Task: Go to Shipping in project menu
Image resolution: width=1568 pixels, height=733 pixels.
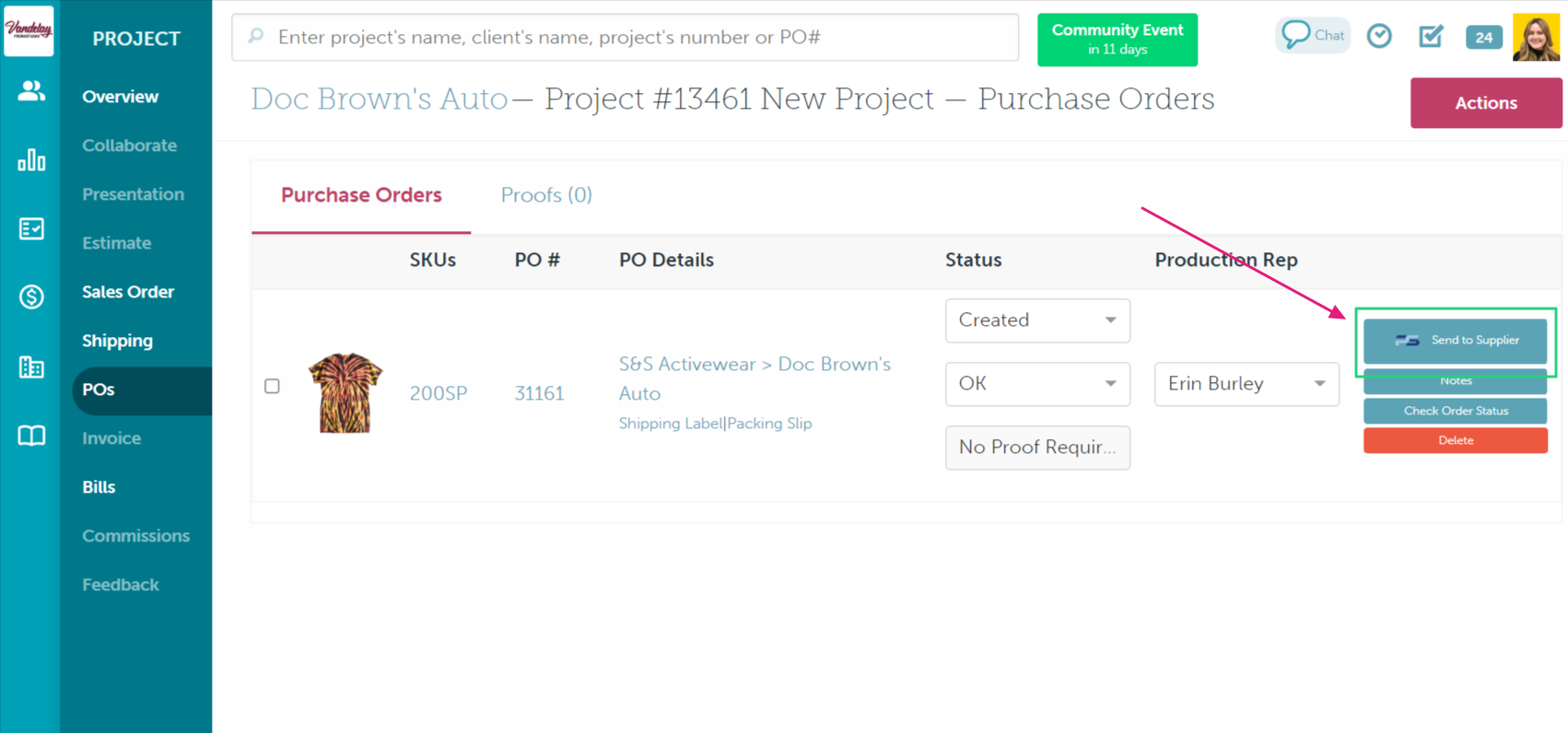Action: tap(117, 341)
